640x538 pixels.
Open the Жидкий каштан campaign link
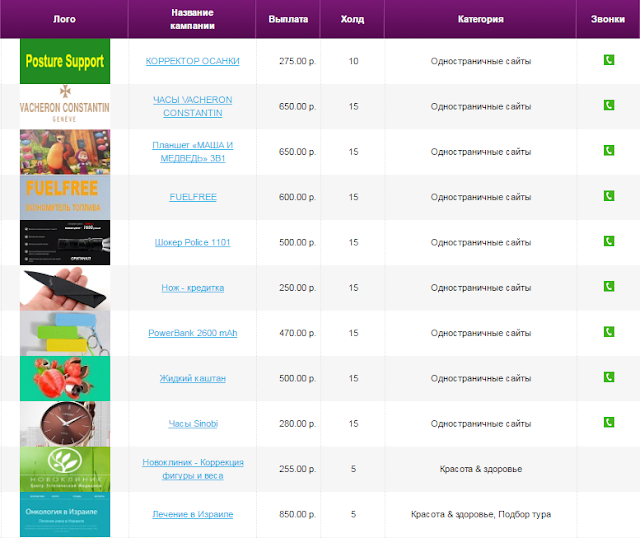193,378
